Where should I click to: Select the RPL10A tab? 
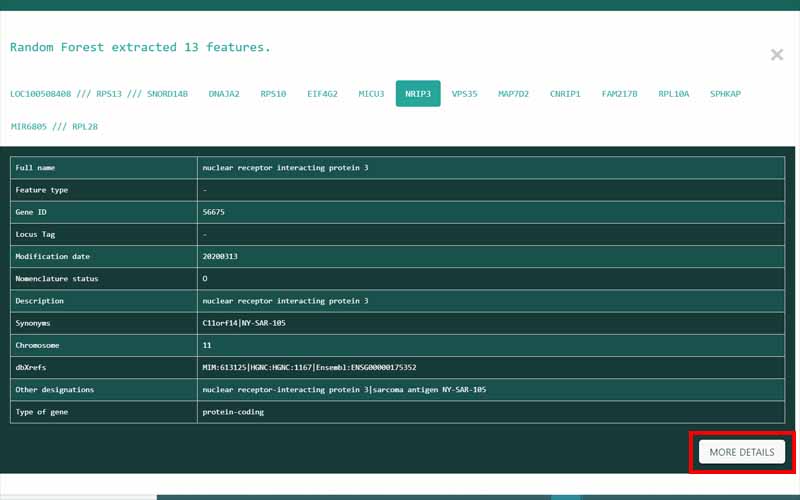673,94
